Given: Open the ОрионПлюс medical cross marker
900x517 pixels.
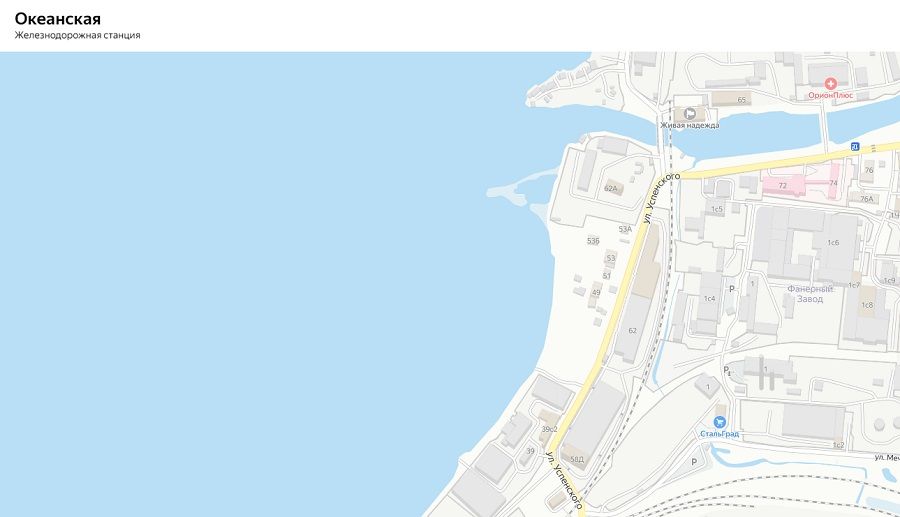Looking at the screenshot, I should click(830, 84).
